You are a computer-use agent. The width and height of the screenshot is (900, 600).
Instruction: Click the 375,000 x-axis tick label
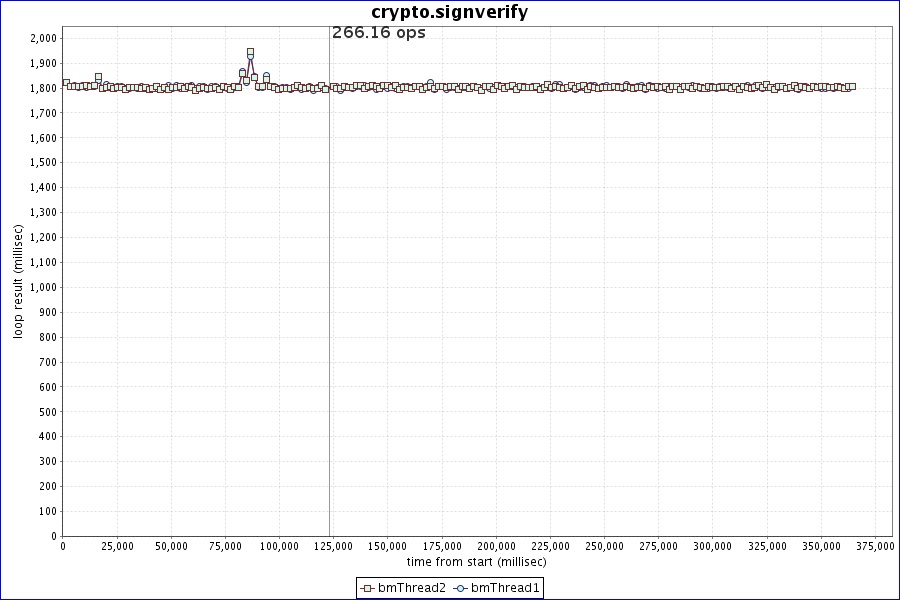[x=875, y=546]
